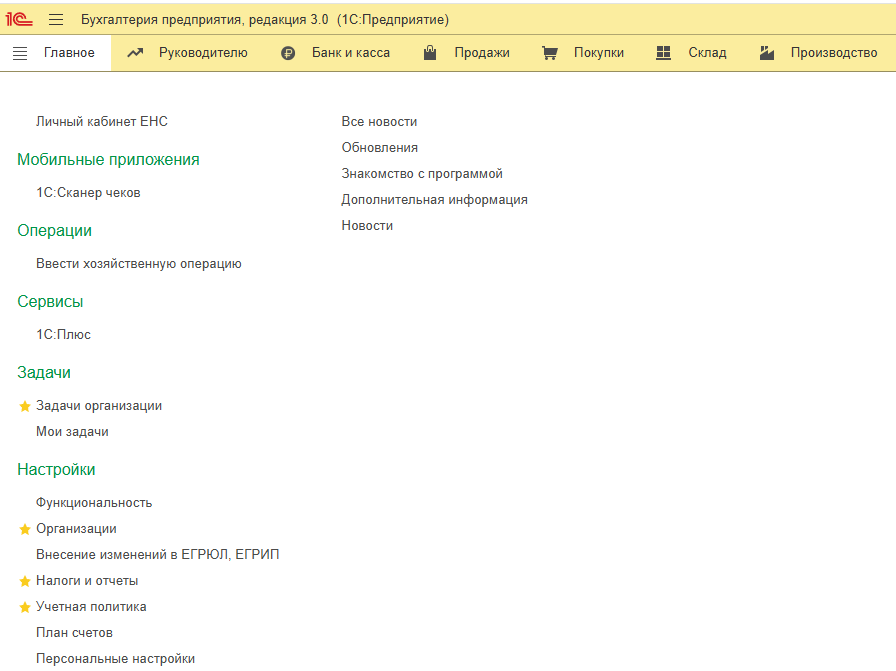Switch to the Продажи section
896x671 pixels.
(x=482, y=53)
